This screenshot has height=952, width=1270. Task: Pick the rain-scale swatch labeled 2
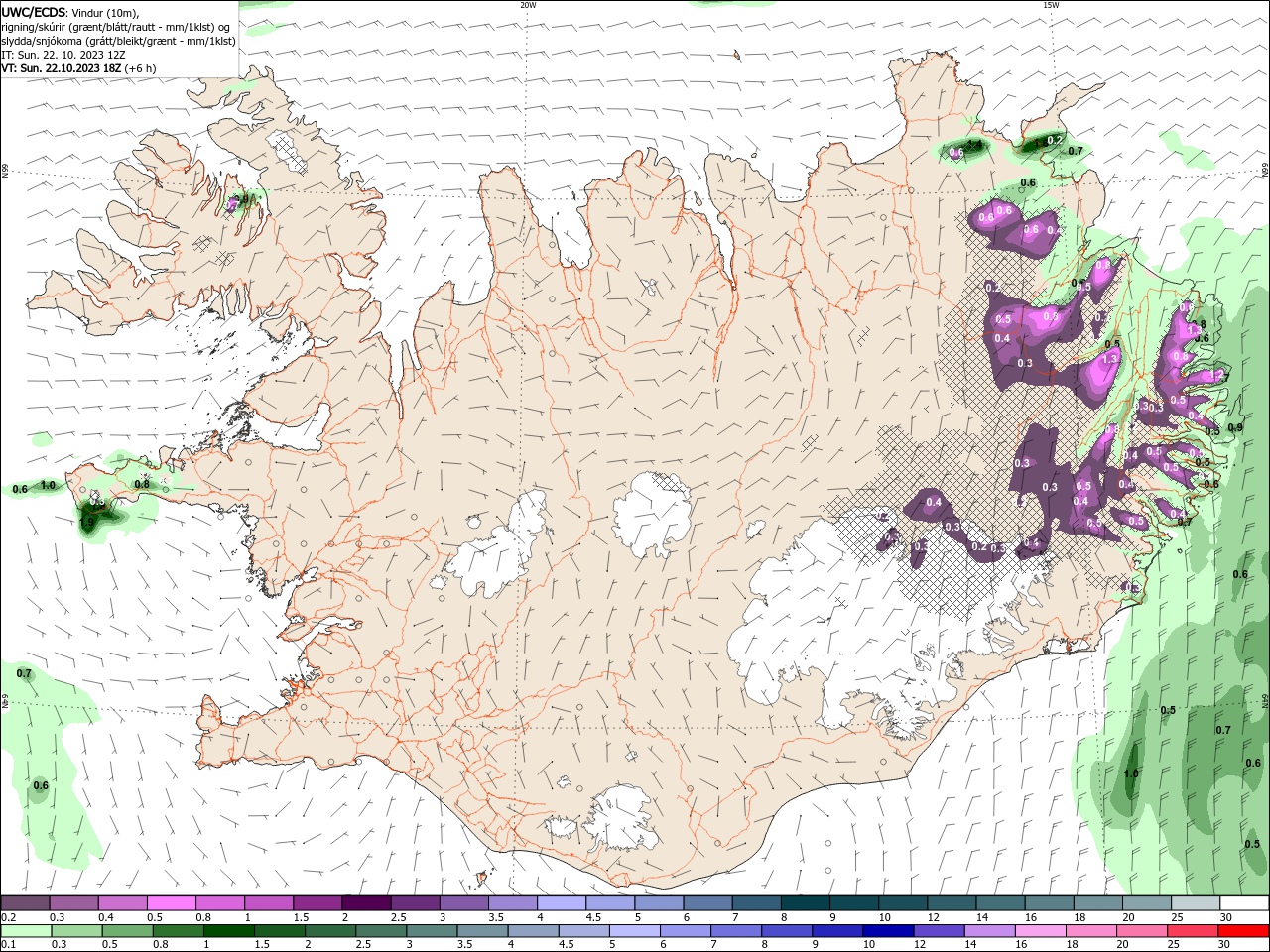[x=330, y=931]
